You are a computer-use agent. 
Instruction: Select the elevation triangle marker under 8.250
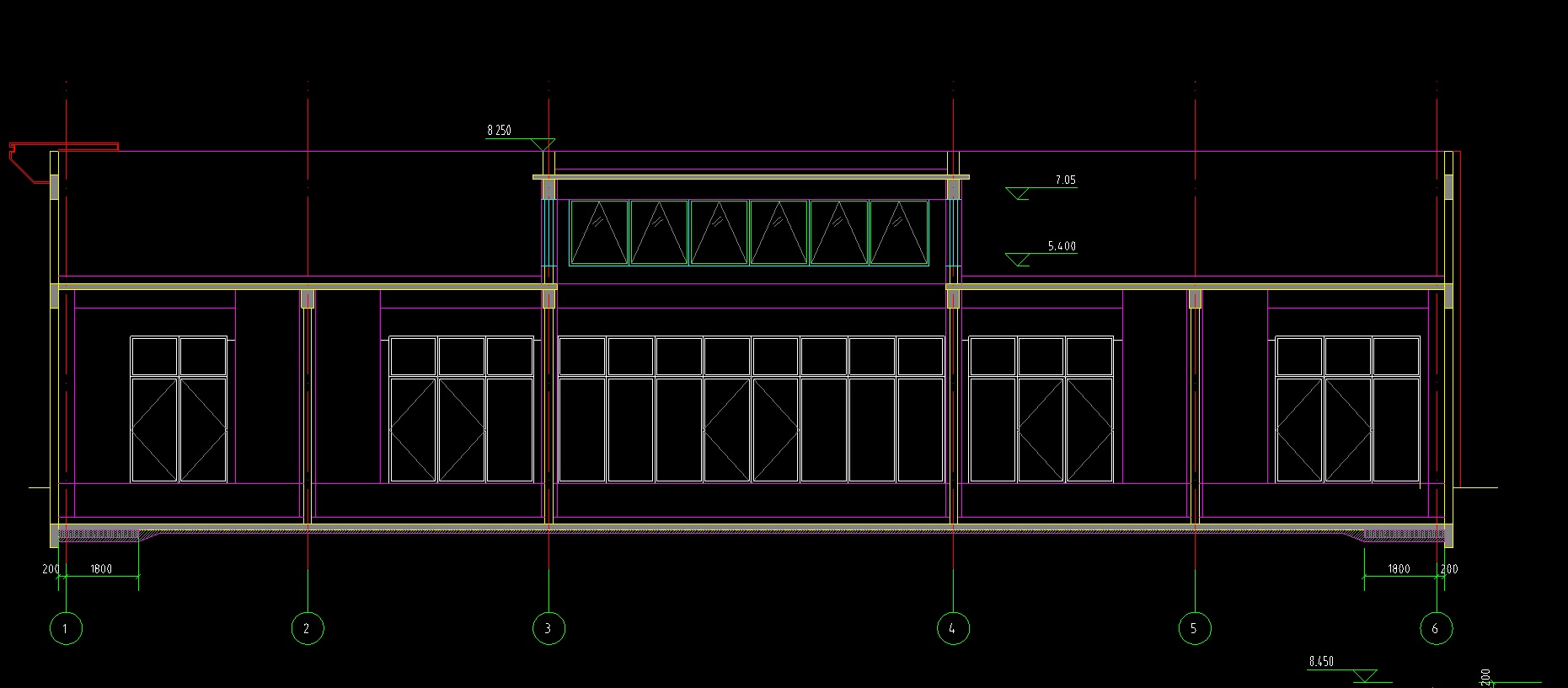[x=543, y=145]
